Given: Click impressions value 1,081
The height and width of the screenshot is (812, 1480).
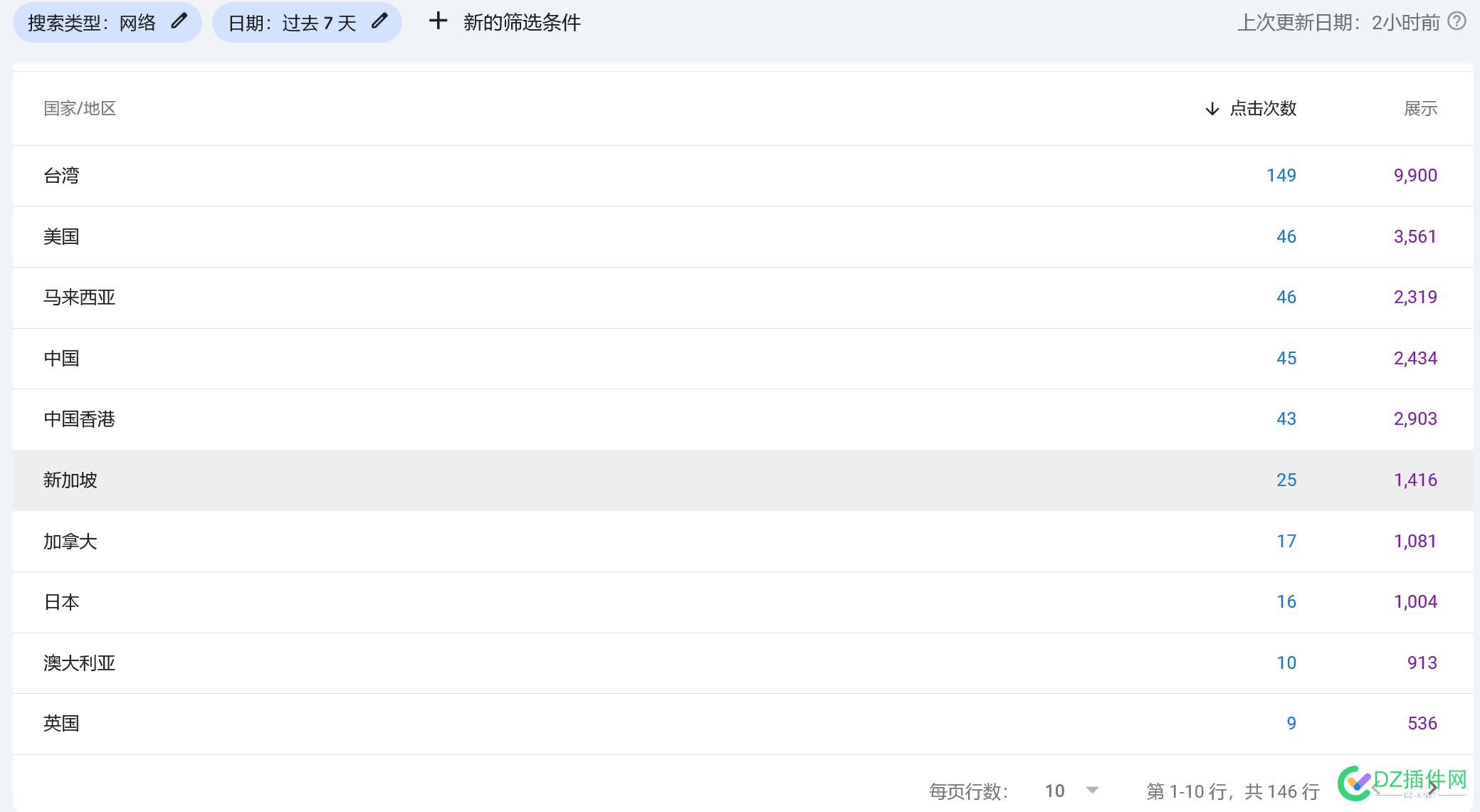Looking at the screenshot, I should [x=1415, y=542].
